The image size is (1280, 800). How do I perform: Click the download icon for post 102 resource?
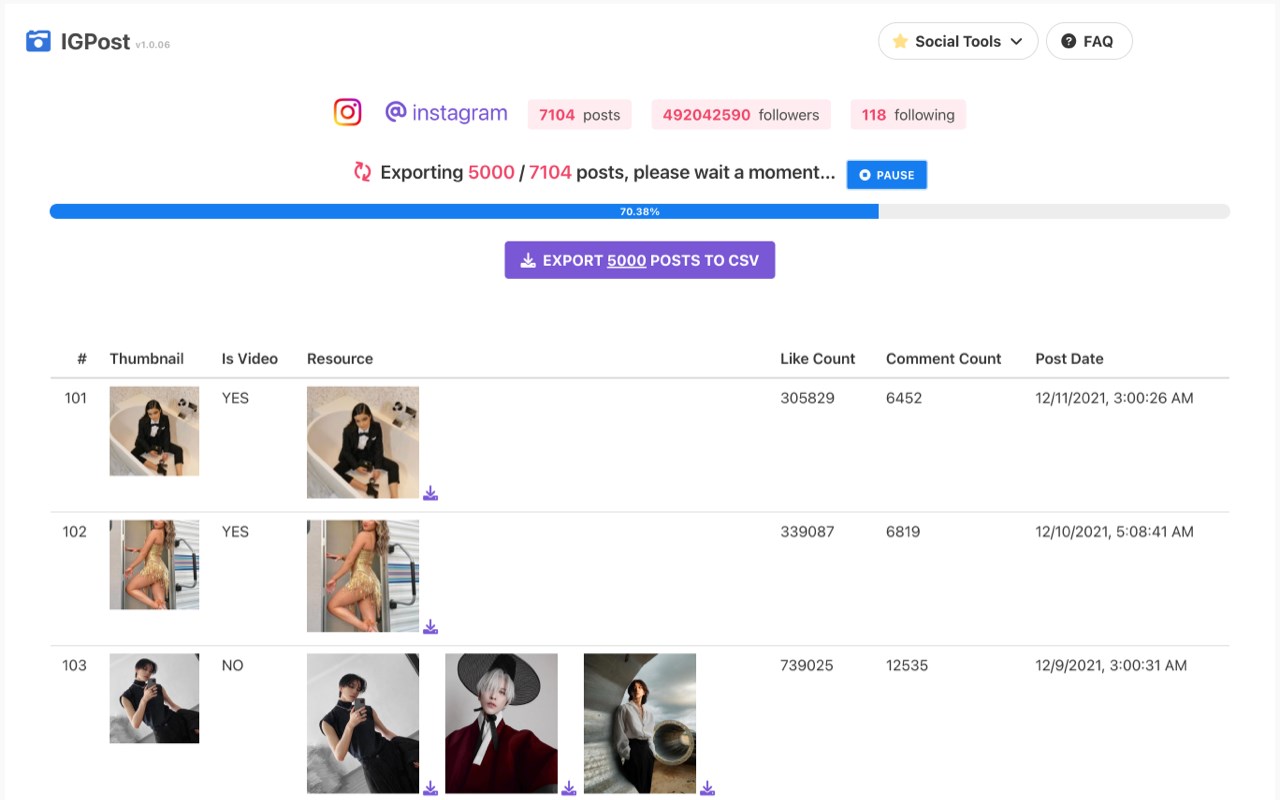430,627
